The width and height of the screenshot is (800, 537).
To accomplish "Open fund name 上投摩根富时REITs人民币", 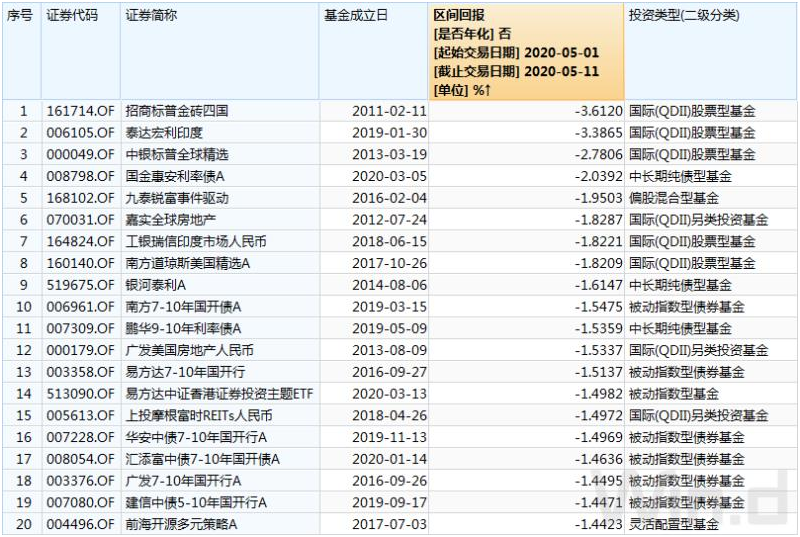I will 199,416.
